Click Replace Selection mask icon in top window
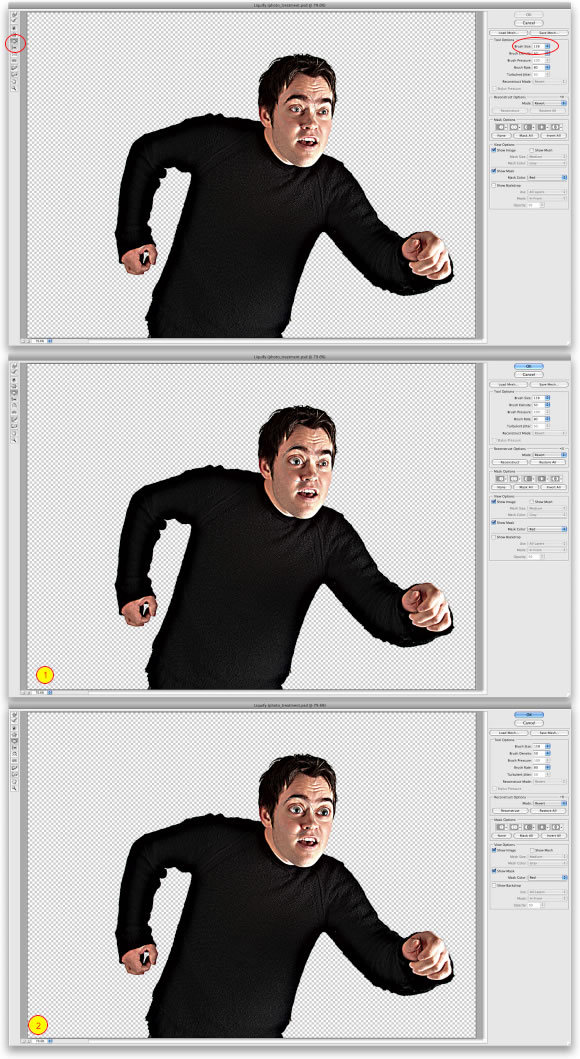The width and height of the screenshot is (580, 1059). (502, 127)
